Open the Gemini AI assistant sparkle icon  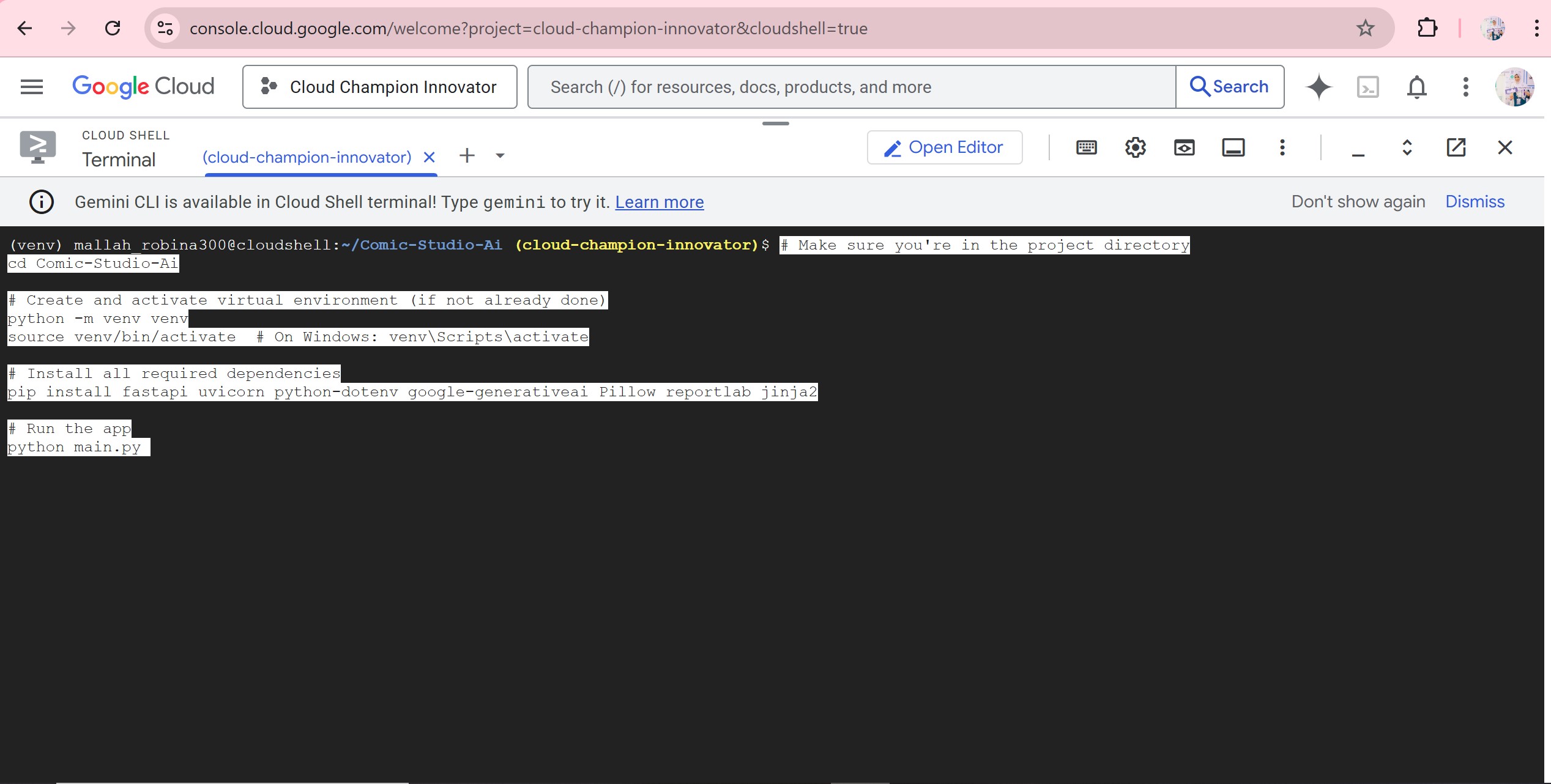1319,87
